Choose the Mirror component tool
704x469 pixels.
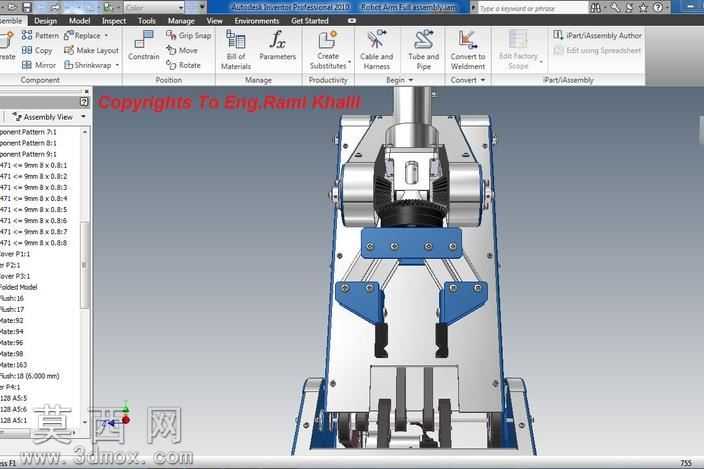click(39, 65)
